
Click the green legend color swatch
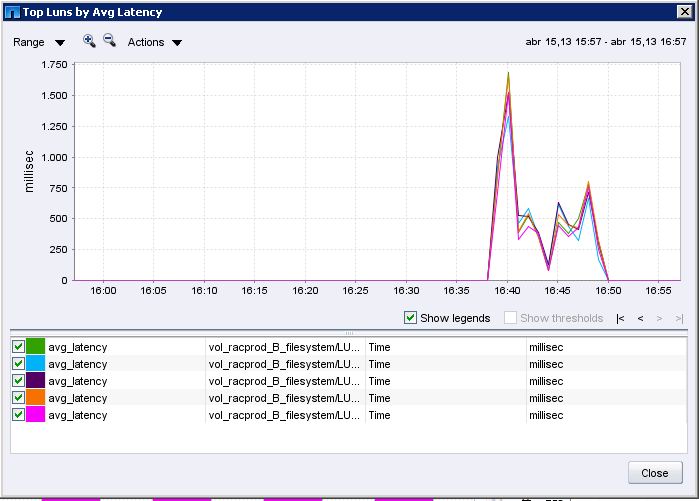[35, 347]
